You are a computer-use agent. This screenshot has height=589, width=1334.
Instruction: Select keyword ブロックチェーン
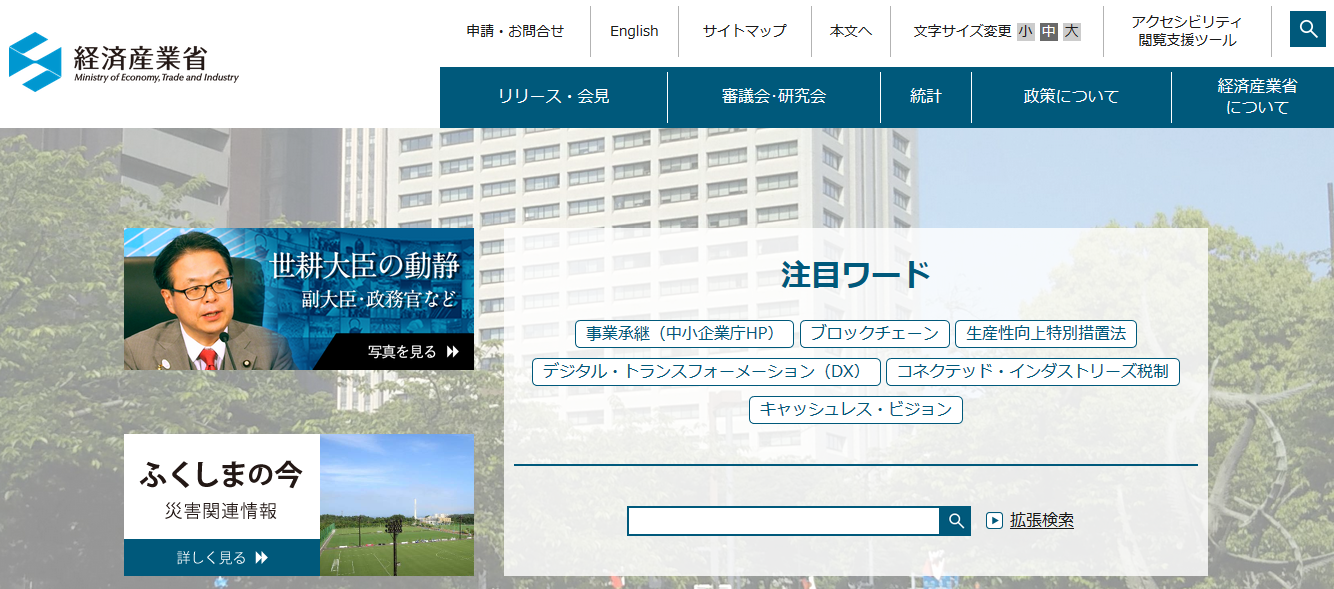(x=875, y=334)
